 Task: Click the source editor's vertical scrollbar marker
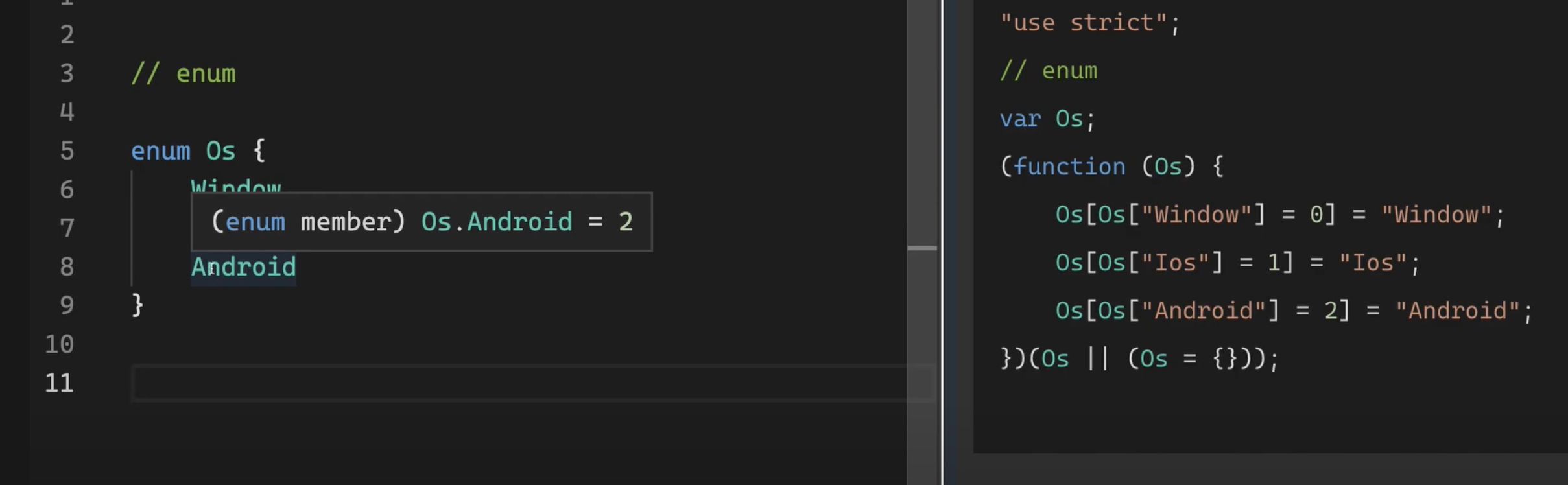coord(922,248)
